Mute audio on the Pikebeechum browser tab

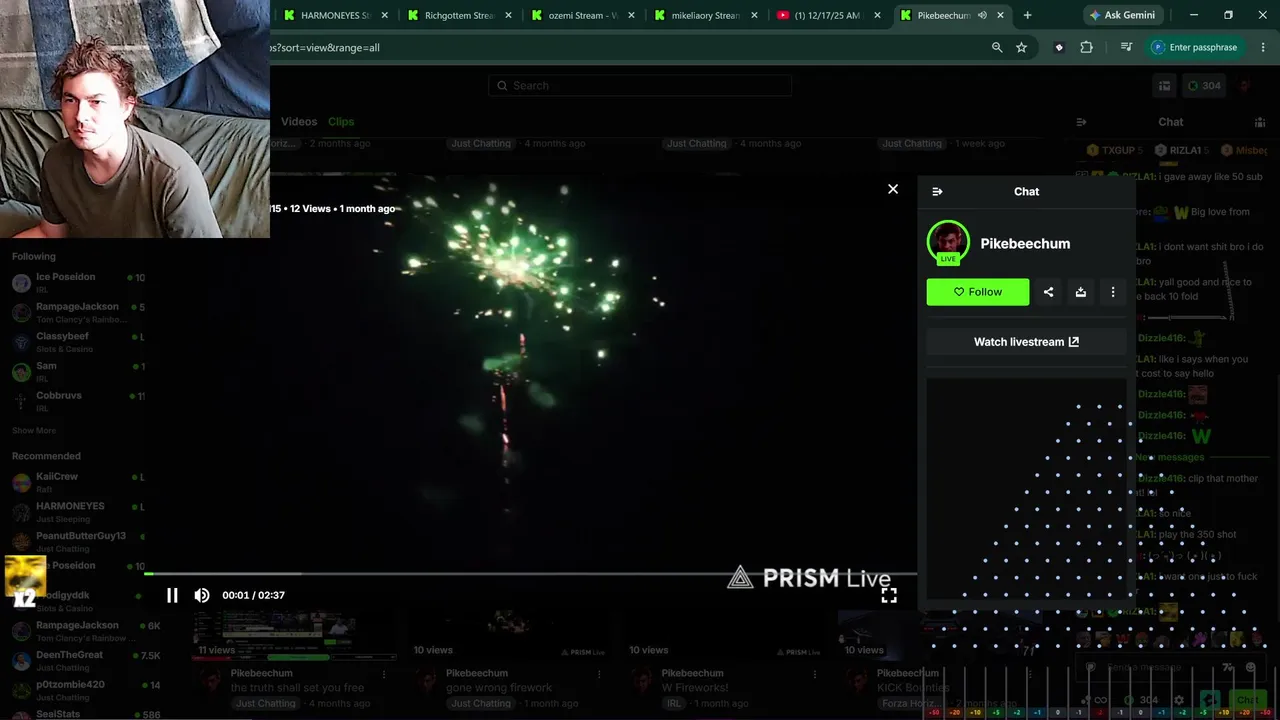pyautogui.click(x=983, y=15)
